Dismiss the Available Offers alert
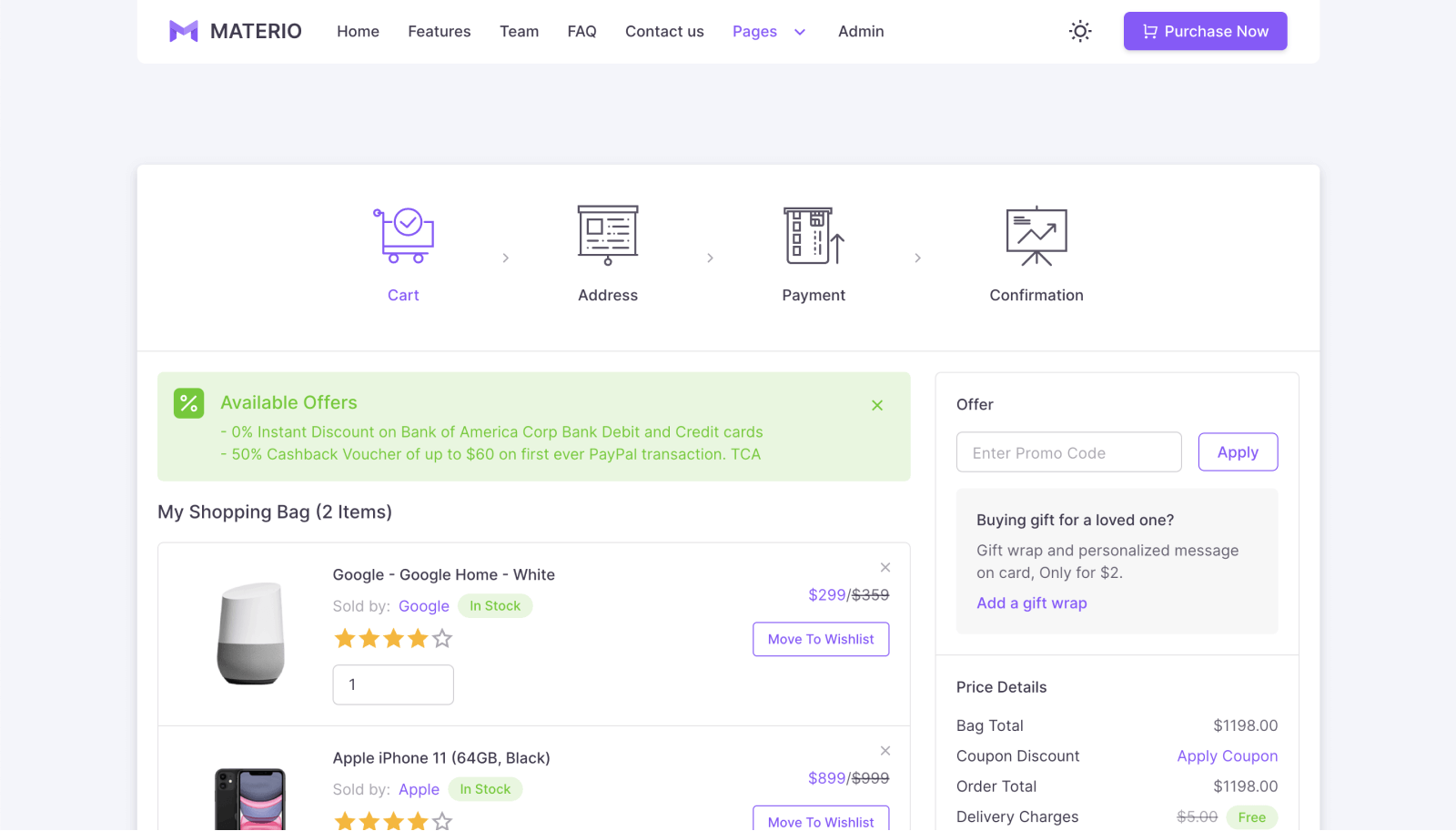The image size is (1456, 831). point(877,405)
